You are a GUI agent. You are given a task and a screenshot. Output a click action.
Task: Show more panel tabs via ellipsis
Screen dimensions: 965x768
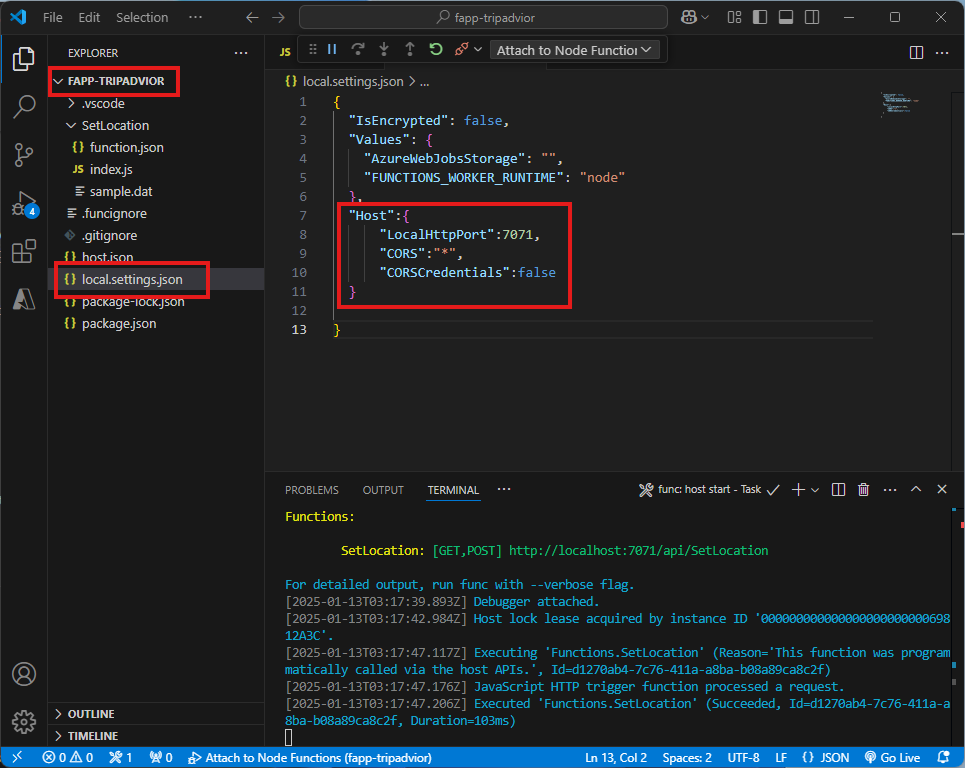(504, 489)
